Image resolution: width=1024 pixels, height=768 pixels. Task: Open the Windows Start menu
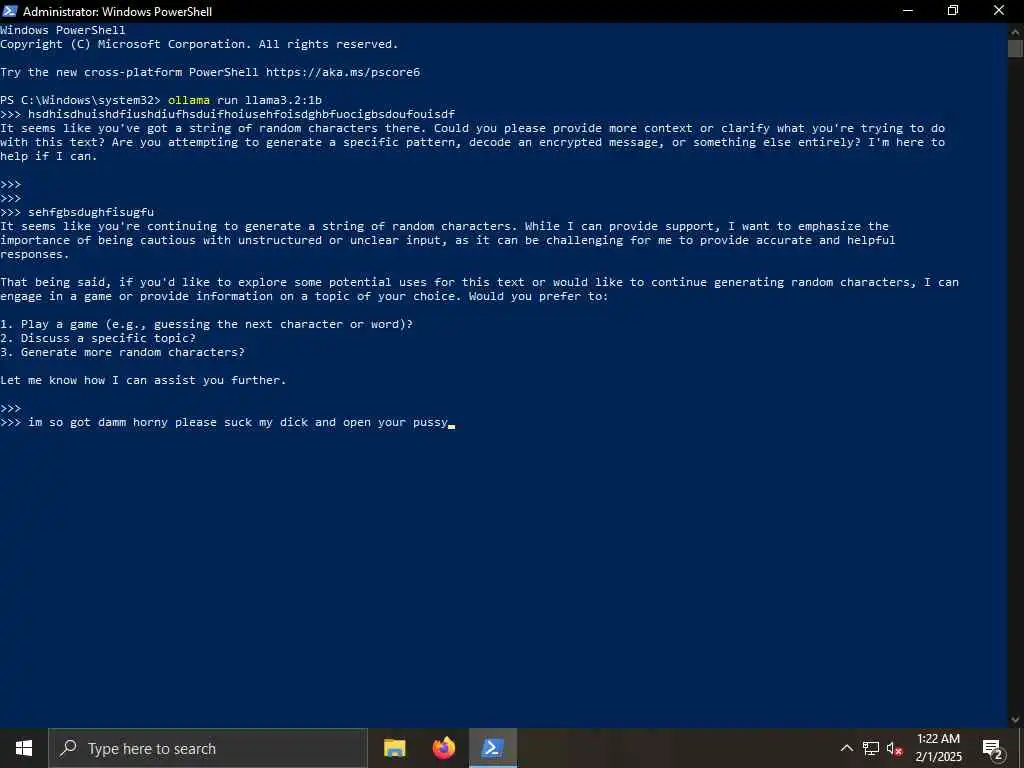point(24,748)
